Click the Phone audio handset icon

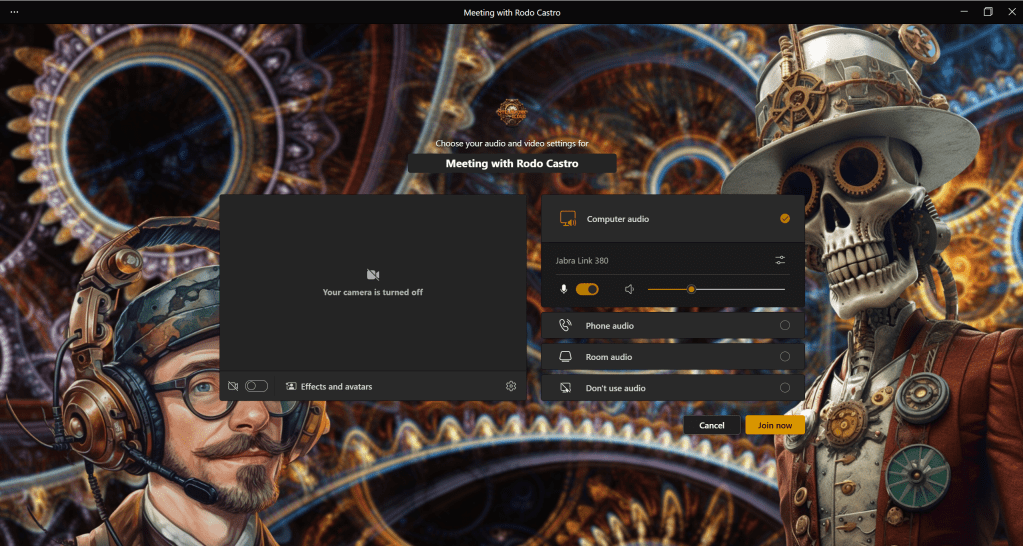(565, 326)
